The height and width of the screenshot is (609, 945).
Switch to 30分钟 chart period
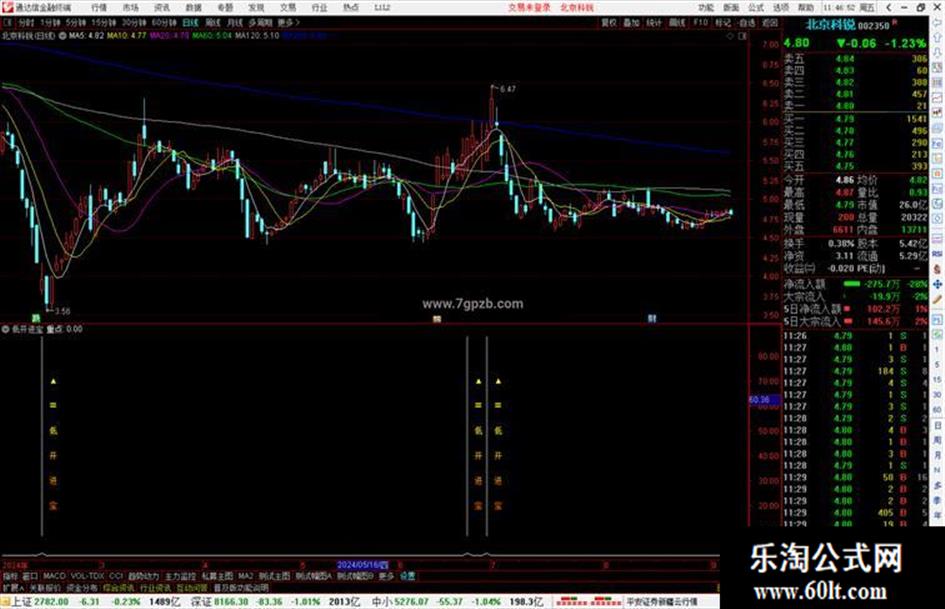(x=134, y=23)
